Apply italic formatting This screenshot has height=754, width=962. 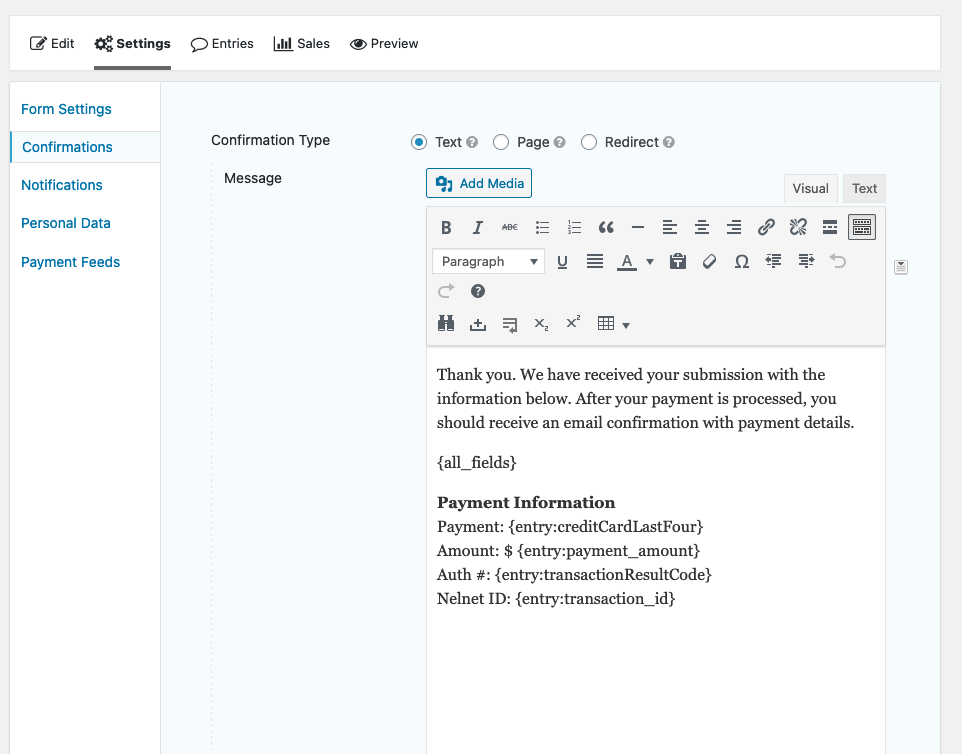[x=477, y=228]
